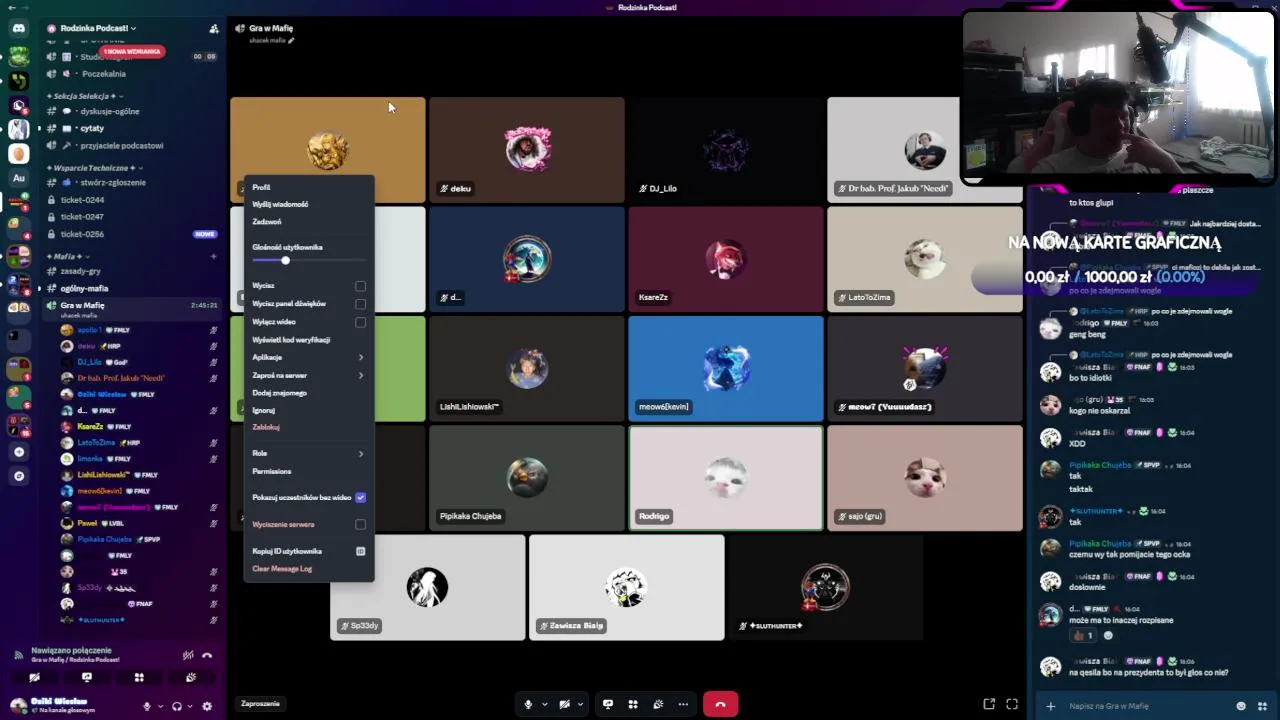Open camera options arrow in call controls
This screenshot has height=720, width=1280.
[x=581, y=704]
